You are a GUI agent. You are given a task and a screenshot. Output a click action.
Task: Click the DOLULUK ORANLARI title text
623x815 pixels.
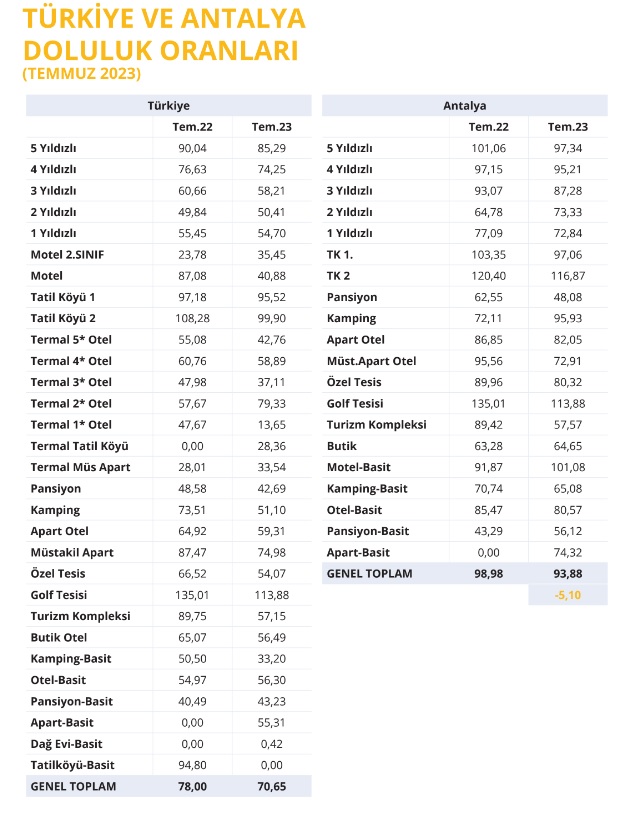tap(161, 50)
